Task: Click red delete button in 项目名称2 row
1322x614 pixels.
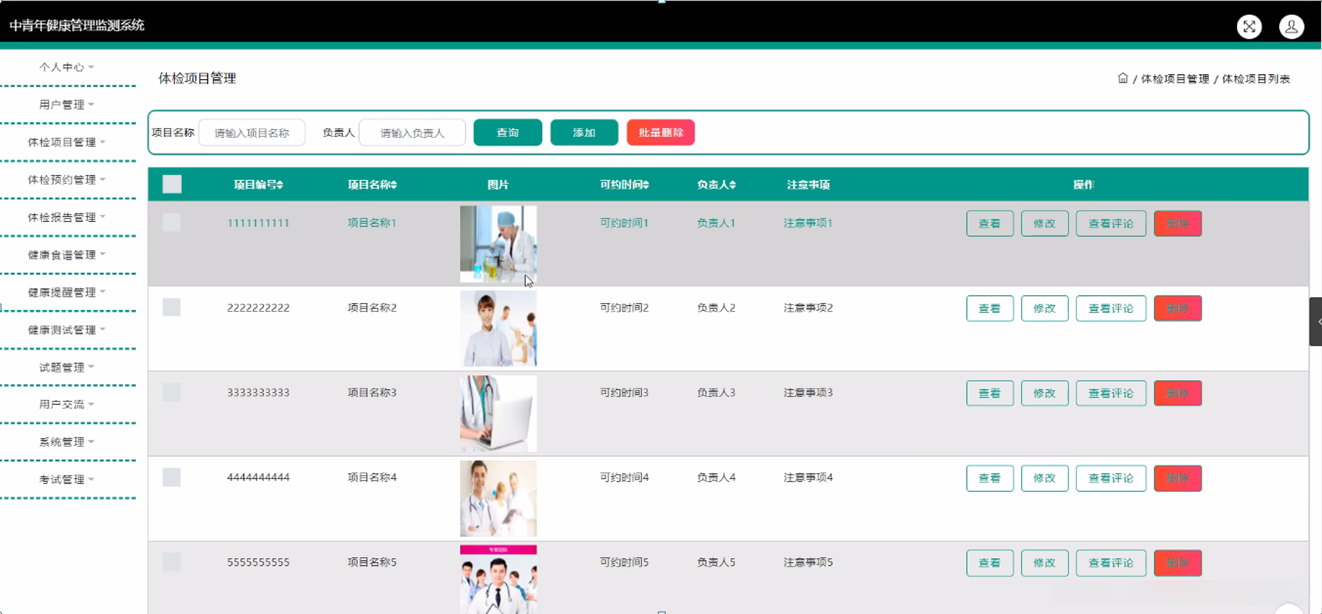Action: coord(1178,308)
